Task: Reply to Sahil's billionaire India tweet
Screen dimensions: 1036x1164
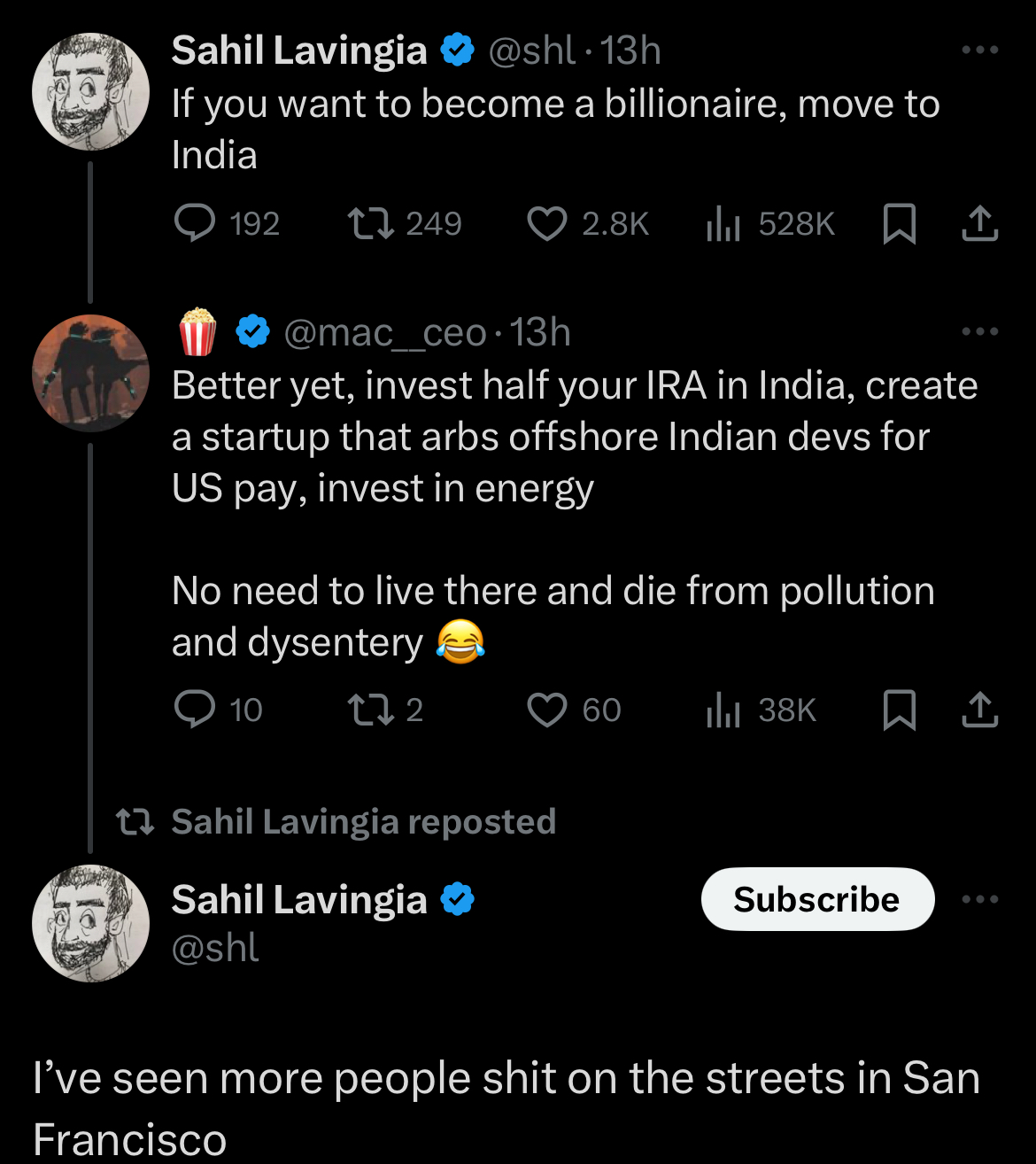Action: tap(195, 223)
